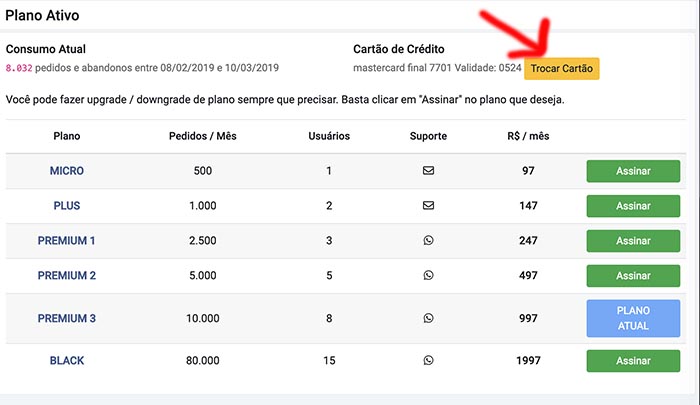Open the PREMIUM 3 plan link

coord(67,318)
